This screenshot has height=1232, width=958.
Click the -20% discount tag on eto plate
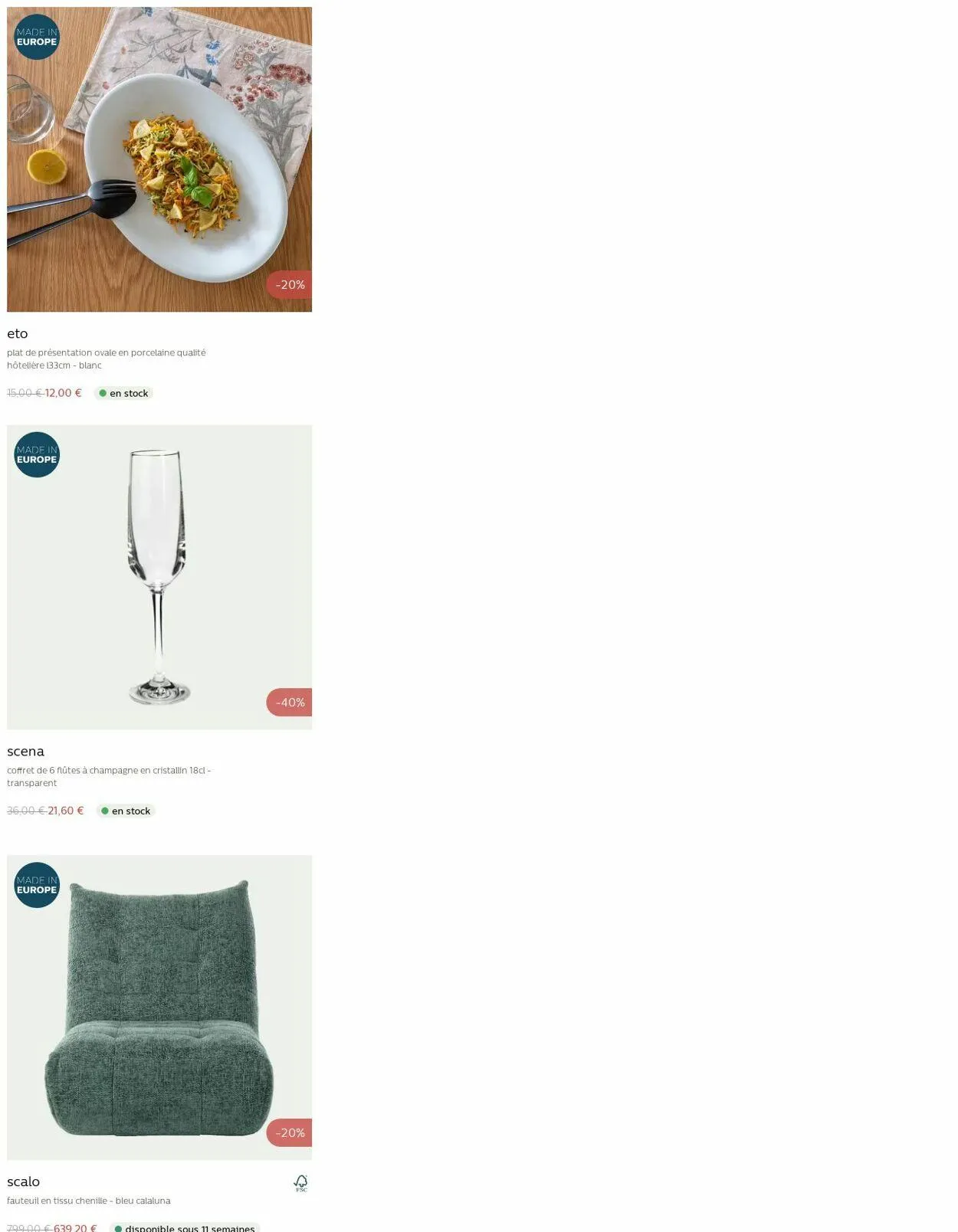click(x=290, y=284)
